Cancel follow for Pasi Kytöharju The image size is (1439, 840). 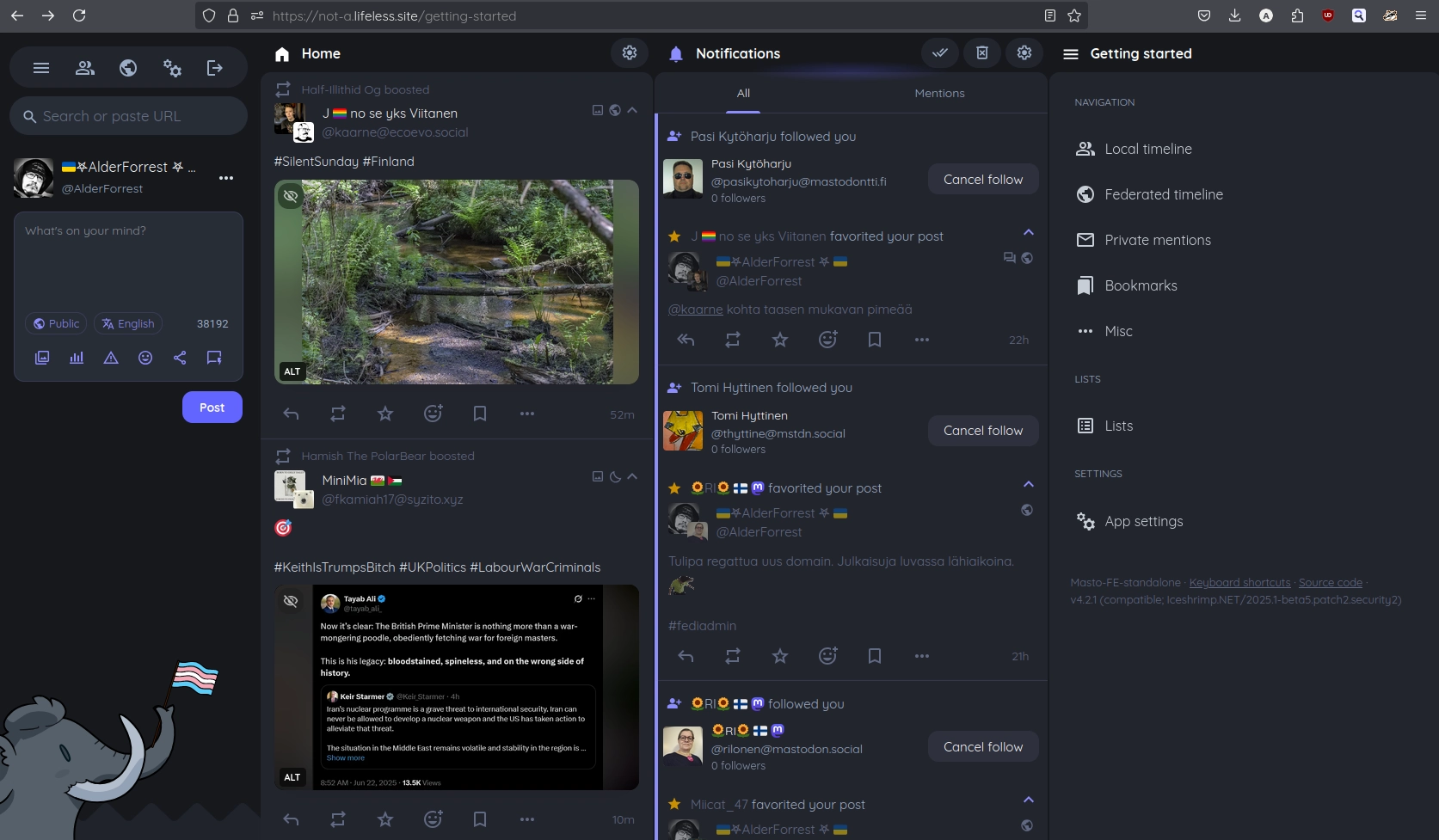(x=982, y=179)
